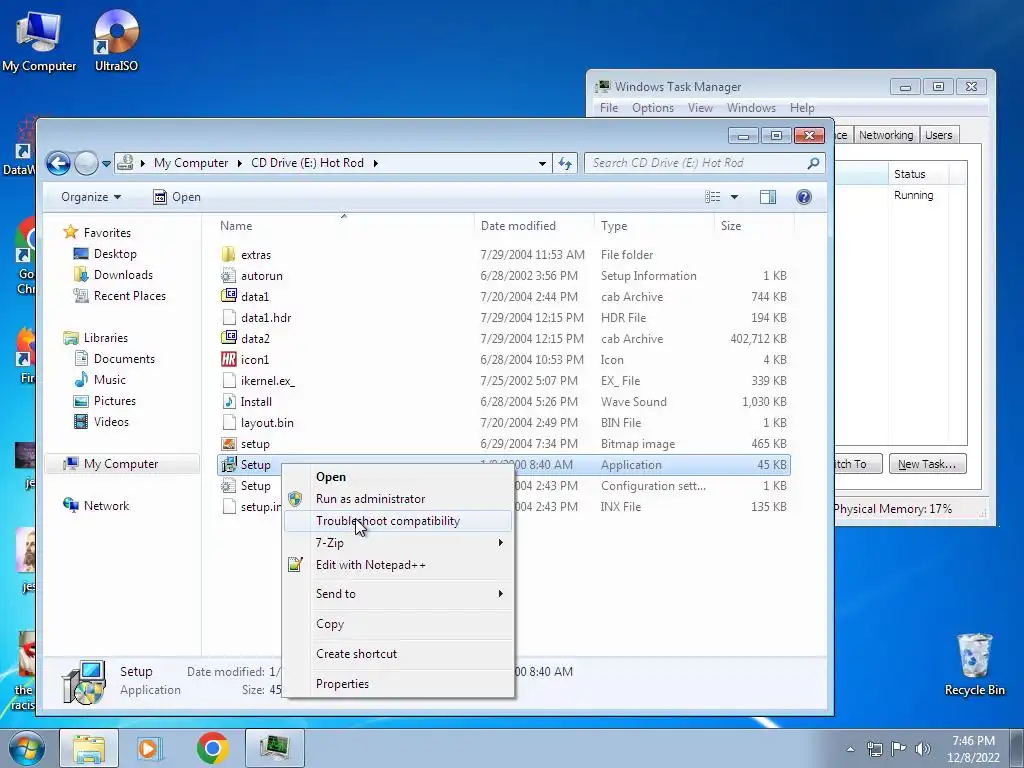Open My Computer desktop icon

click(39, 41)
